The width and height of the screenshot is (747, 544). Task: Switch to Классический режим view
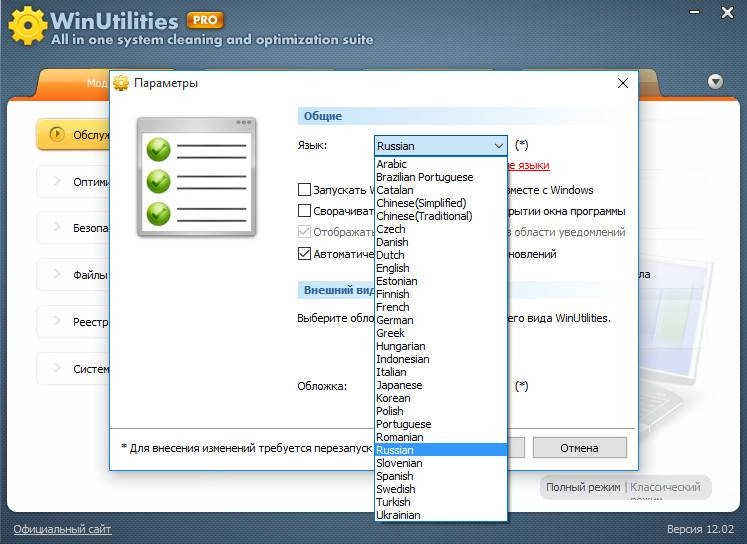665,487
